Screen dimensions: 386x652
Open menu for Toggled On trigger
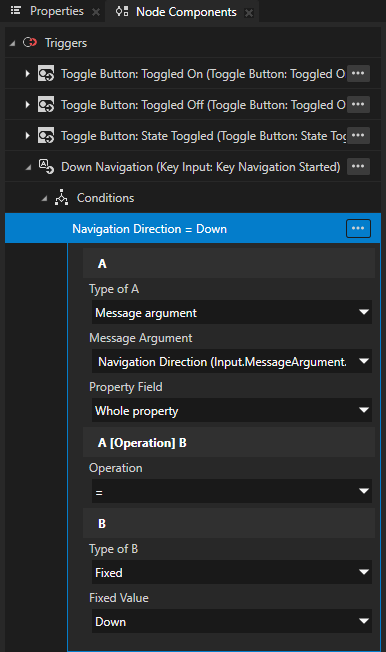358,74
